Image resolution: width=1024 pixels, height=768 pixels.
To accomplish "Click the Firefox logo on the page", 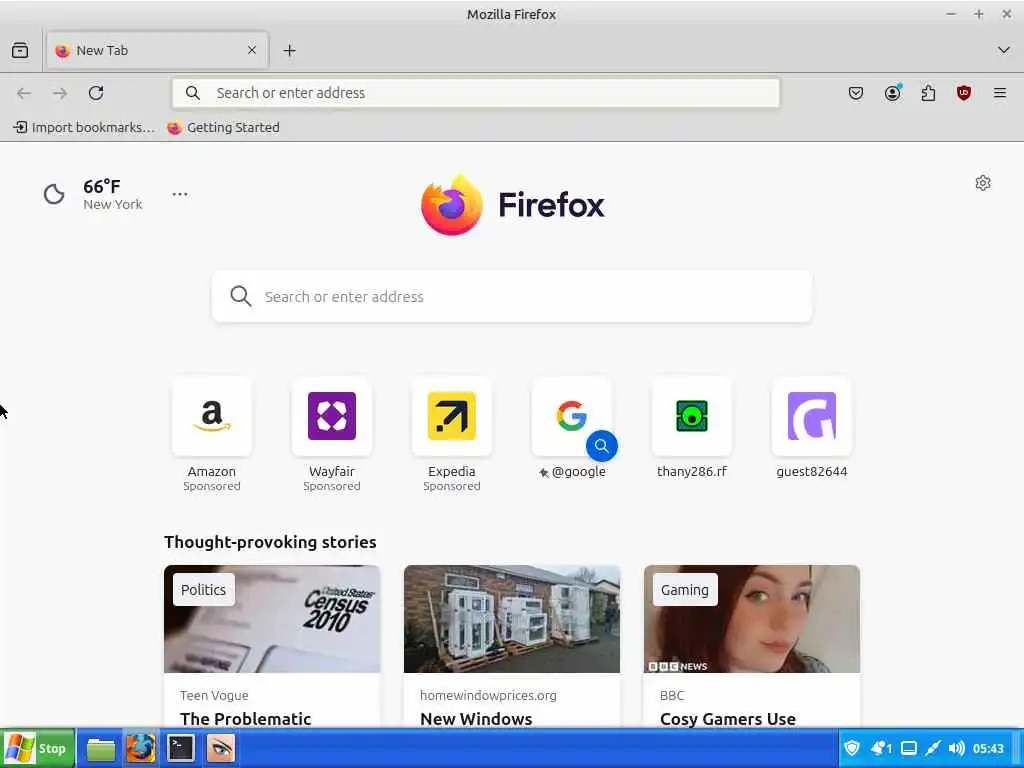I will click(513, 204).
